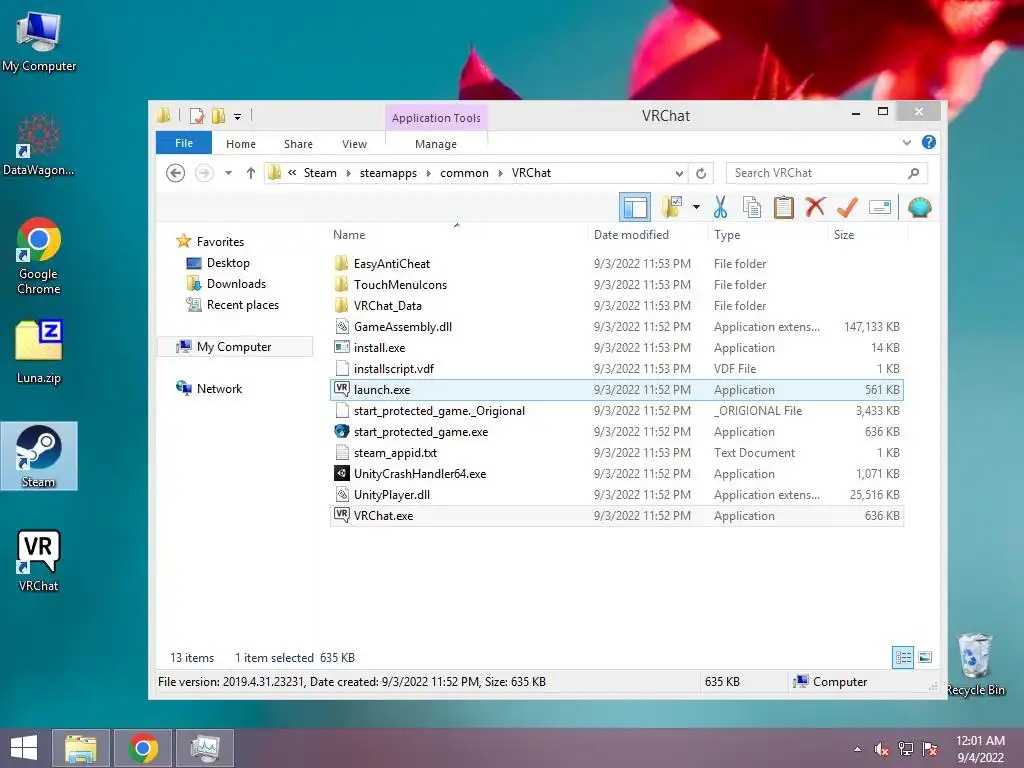1024x768 pixels.
Task: Select Recent places in navigation pane
Action: [232, 305]
